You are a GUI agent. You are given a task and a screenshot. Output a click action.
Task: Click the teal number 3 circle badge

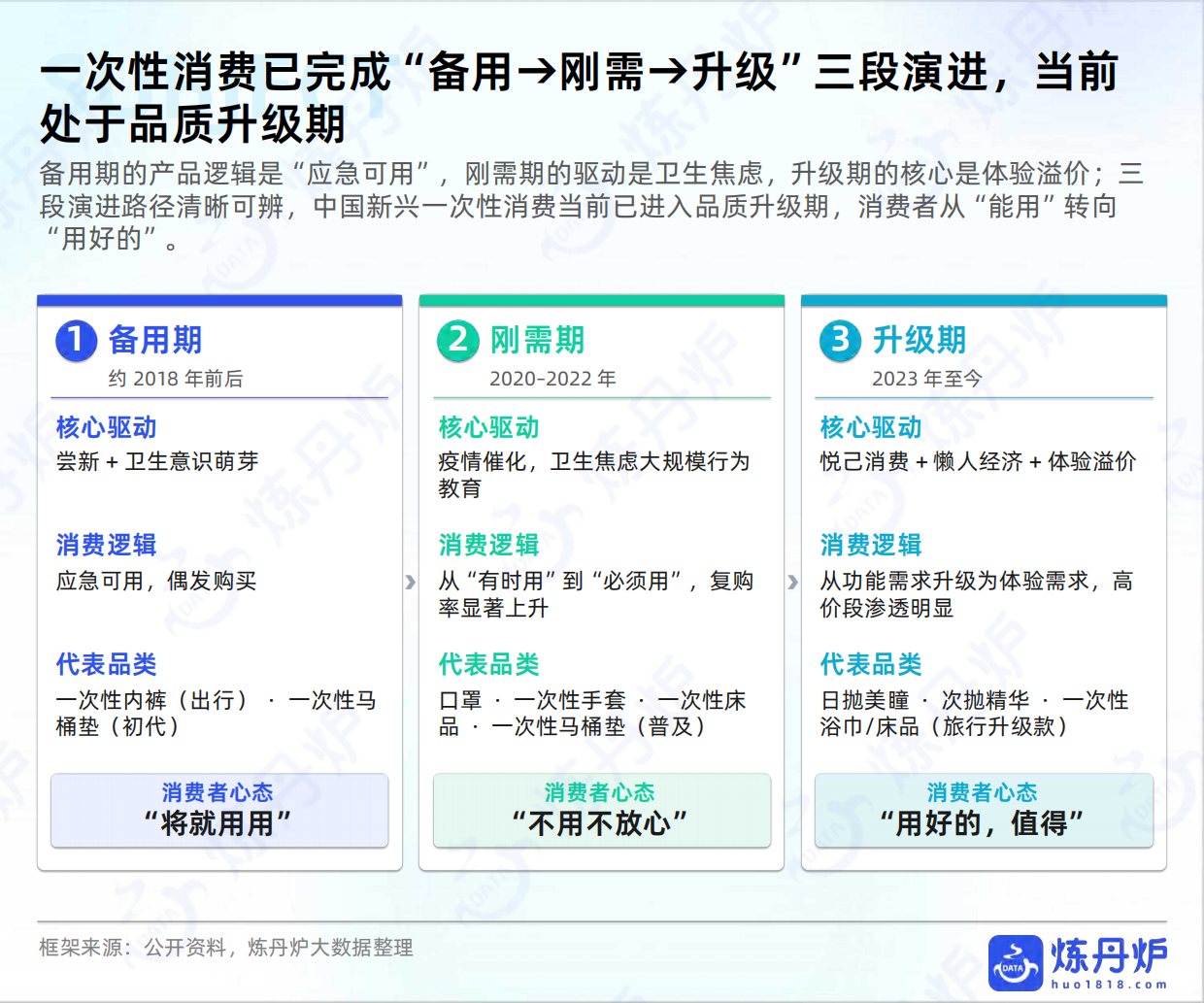tap(841, 341)
